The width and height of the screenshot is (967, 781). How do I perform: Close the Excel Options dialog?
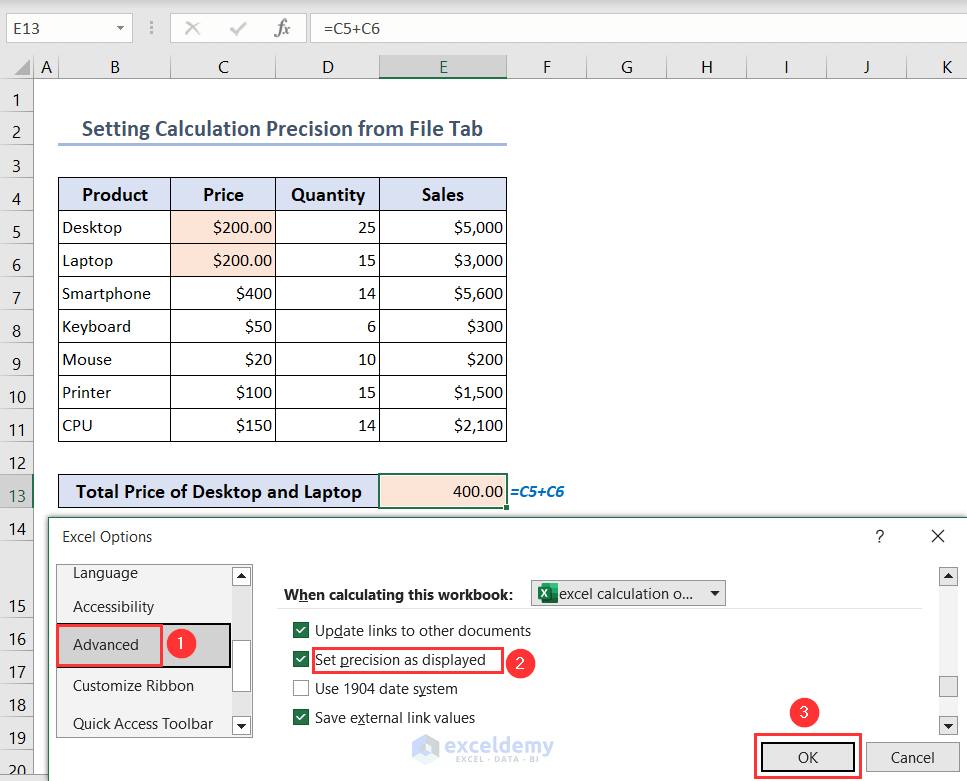937,537
